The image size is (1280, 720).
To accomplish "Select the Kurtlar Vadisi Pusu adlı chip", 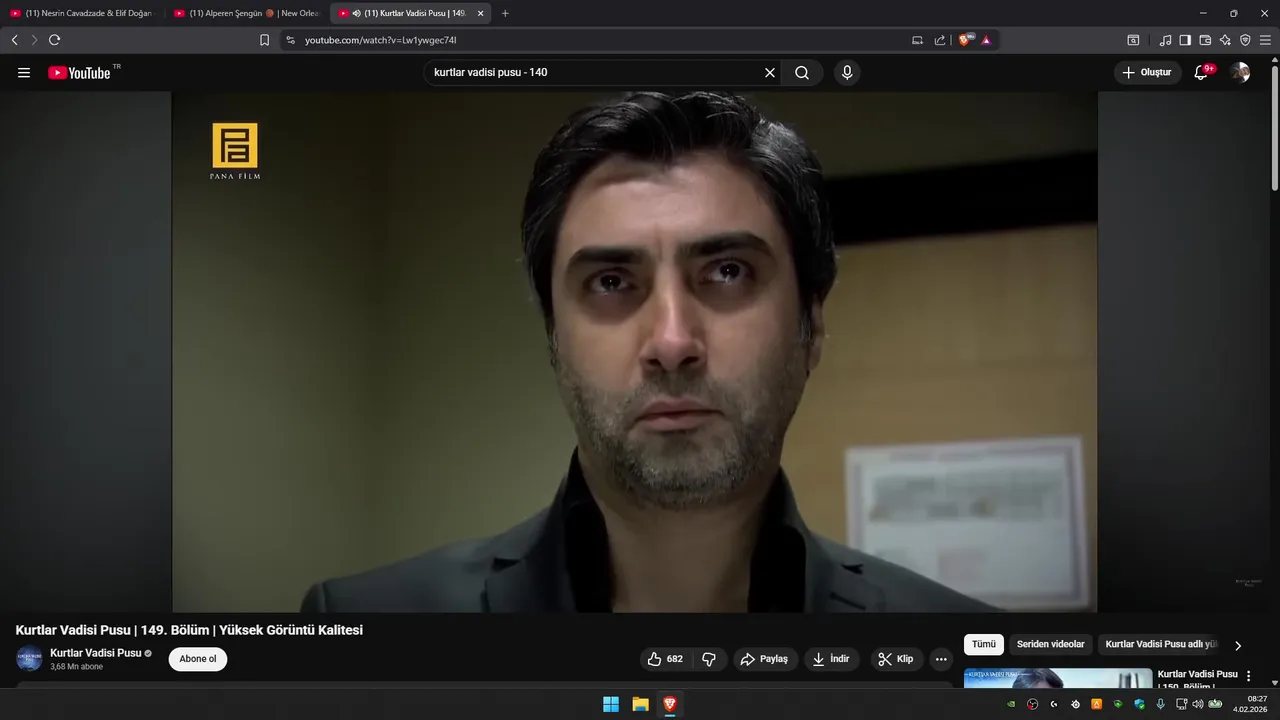I will click(1161, 645).
